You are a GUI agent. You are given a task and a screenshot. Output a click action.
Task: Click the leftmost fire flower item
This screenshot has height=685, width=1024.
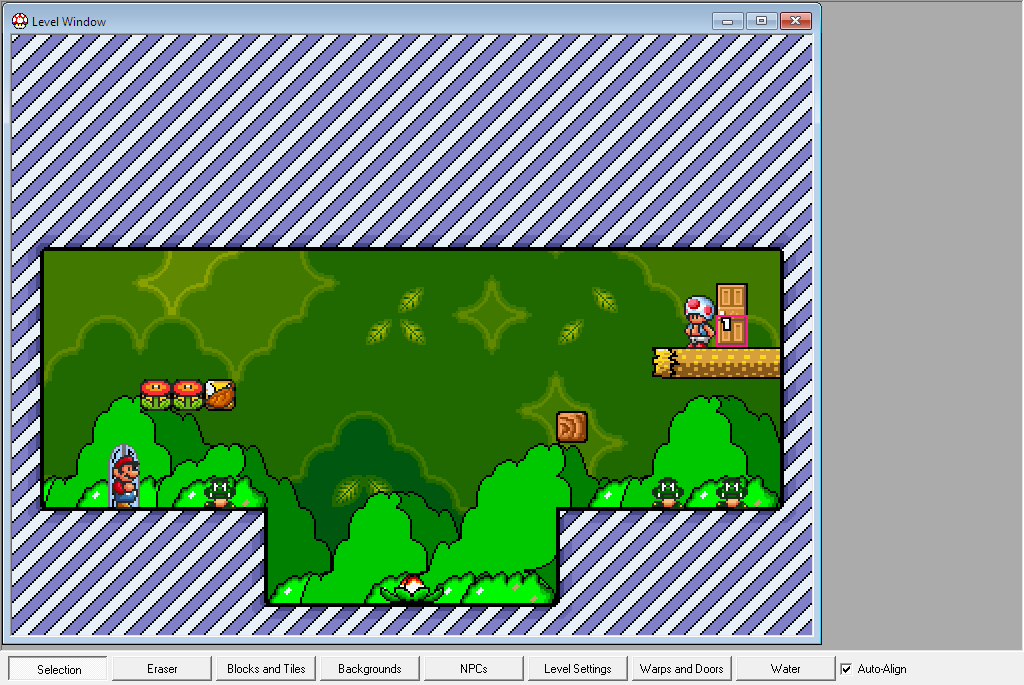(x=156, y=394)
